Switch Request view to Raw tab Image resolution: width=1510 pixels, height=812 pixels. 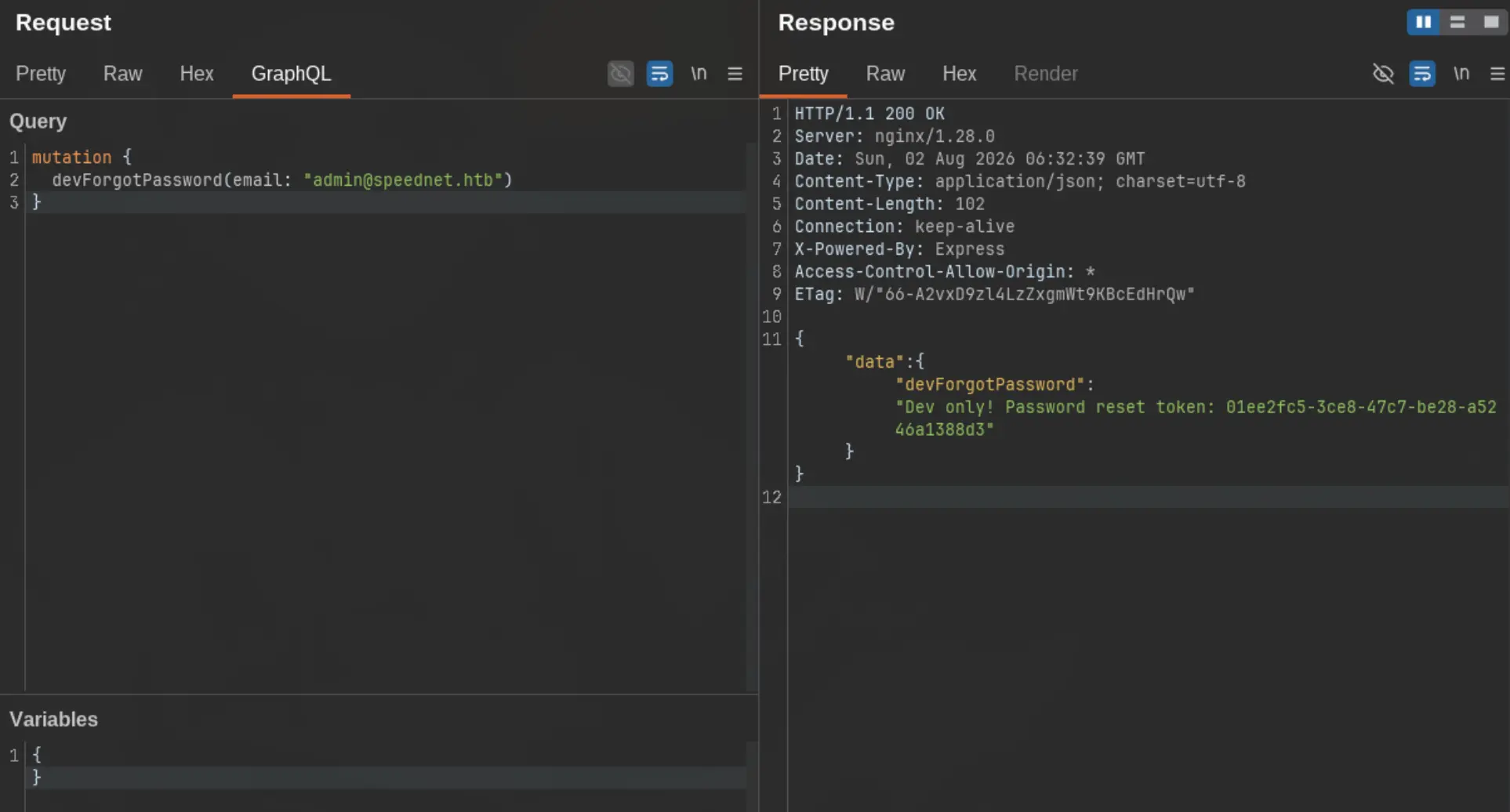[122, 74]
